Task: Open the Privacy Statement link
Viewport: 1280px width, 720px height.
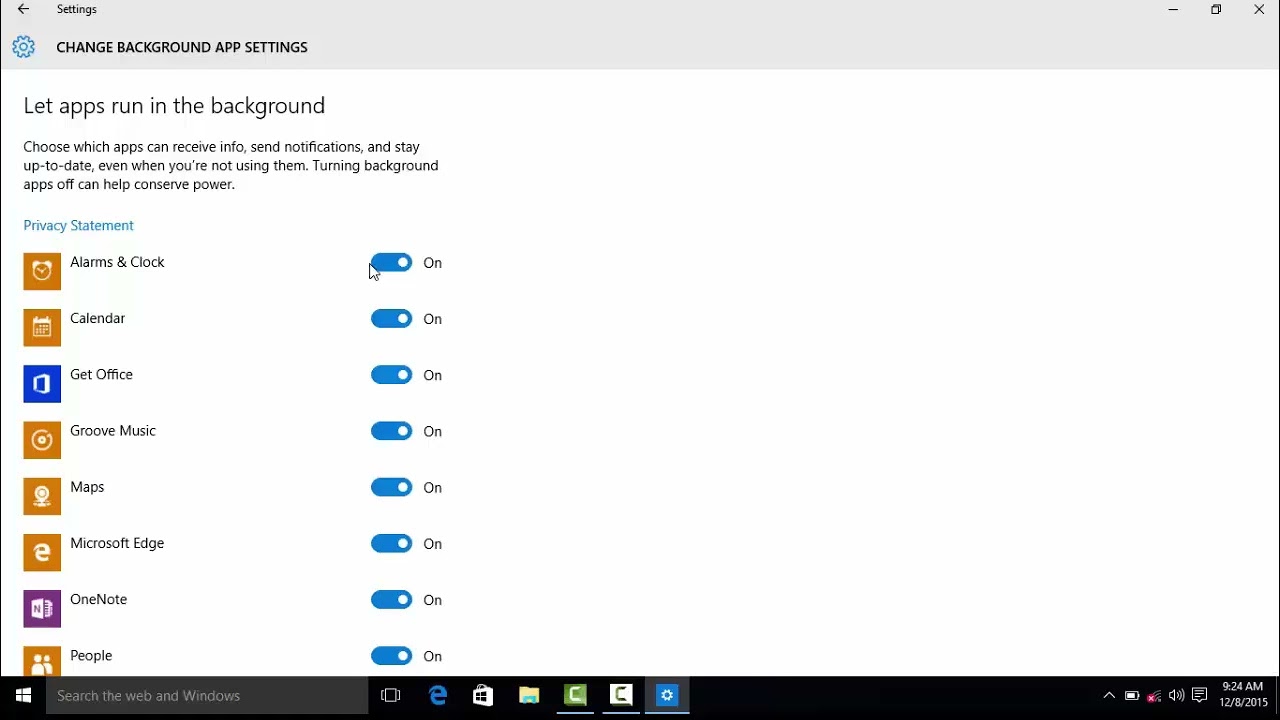Action: click(78, 225)
